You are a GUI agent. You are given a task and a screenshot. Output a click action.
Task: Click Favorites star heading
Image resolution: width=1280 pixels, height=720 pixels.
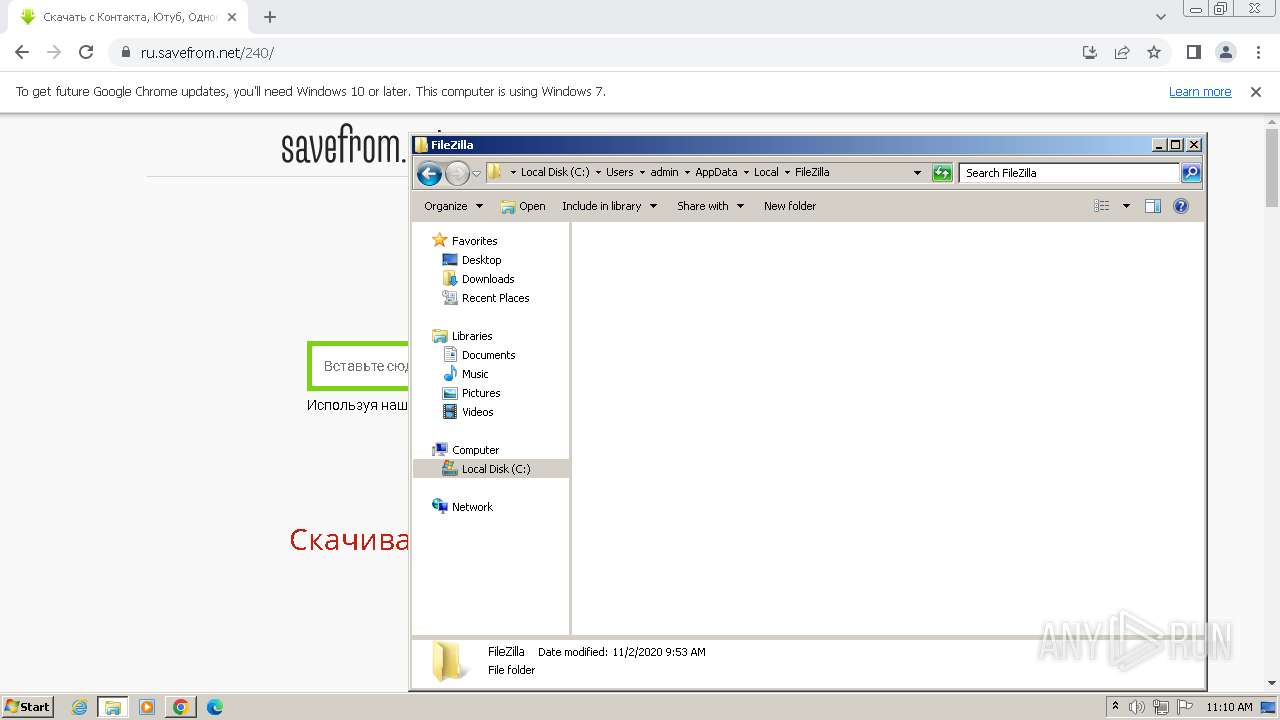(474, 241)
